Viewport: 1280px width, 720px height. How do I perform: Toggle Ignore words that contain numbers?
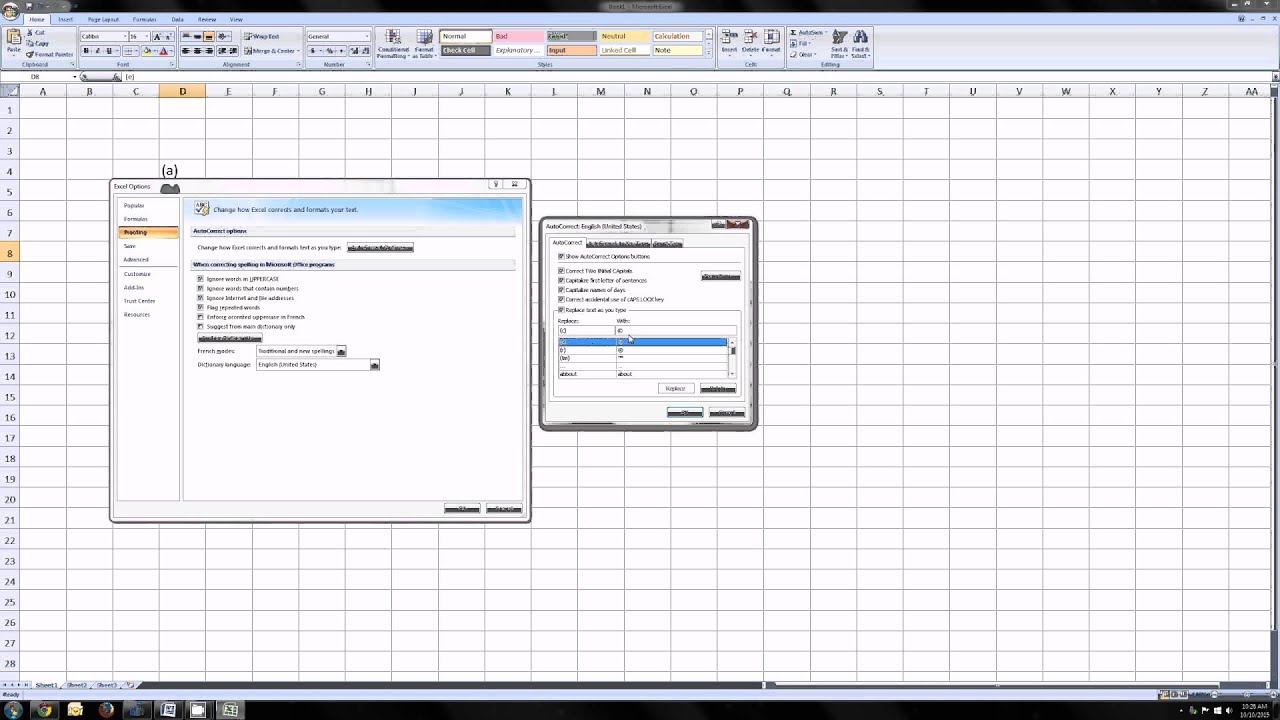tap(201, 288)
